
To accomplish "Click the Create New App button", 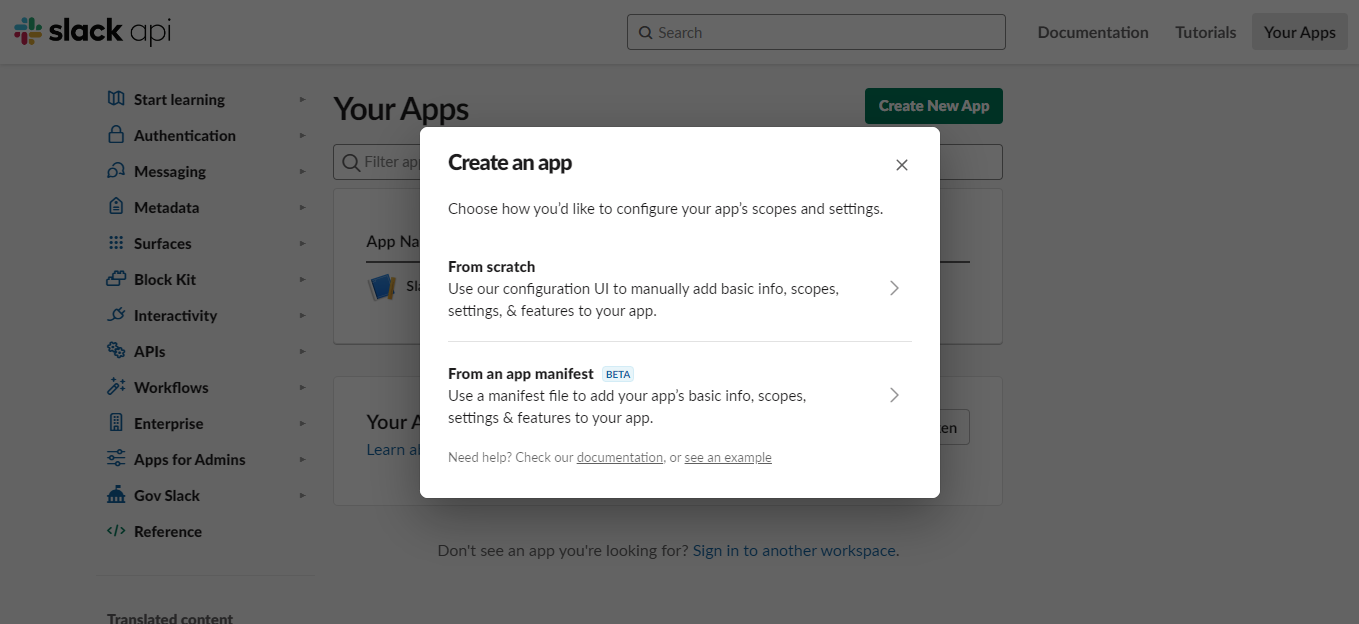I will 934,106.
